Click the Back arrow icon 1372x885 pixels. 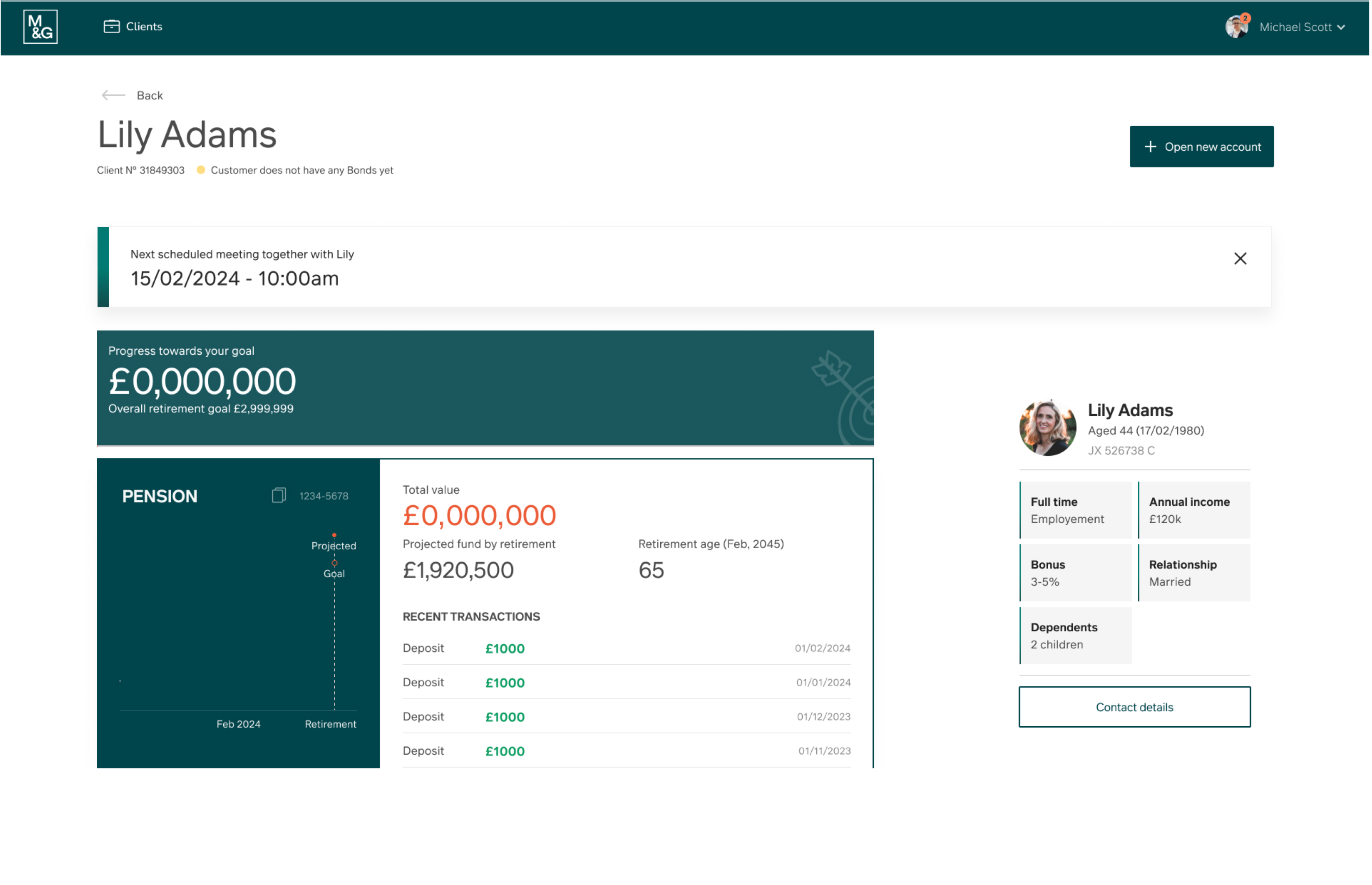coord(113,95)
